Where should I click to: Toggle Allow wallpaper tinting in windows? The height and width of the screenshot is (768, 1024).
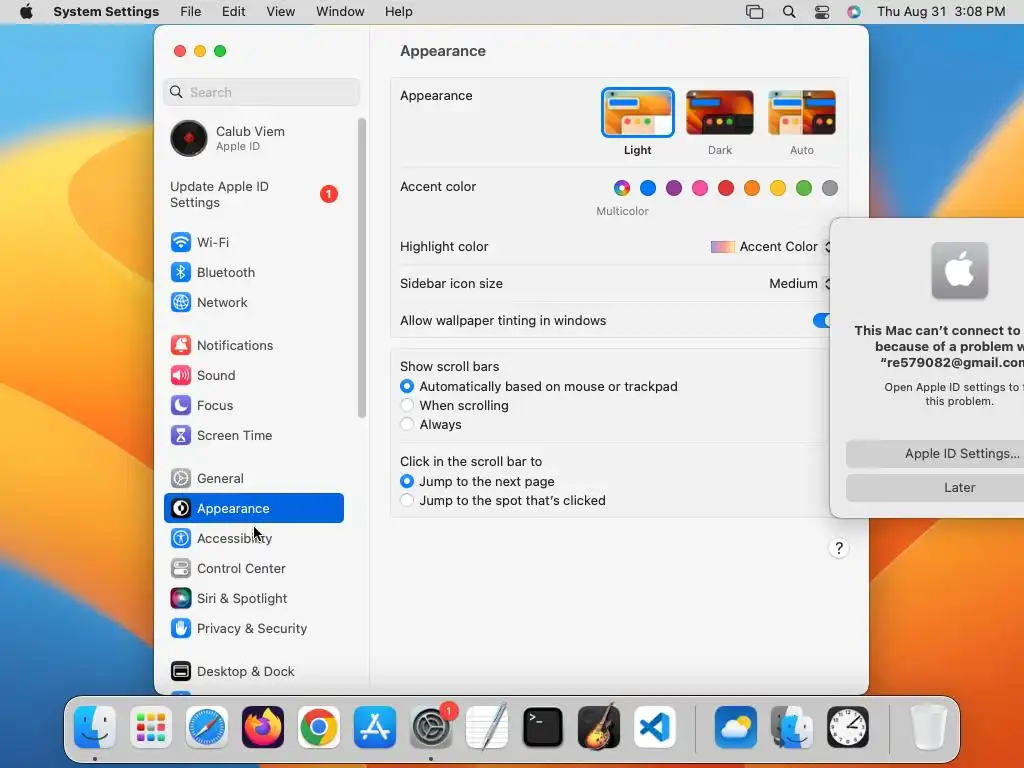[821, 320]
